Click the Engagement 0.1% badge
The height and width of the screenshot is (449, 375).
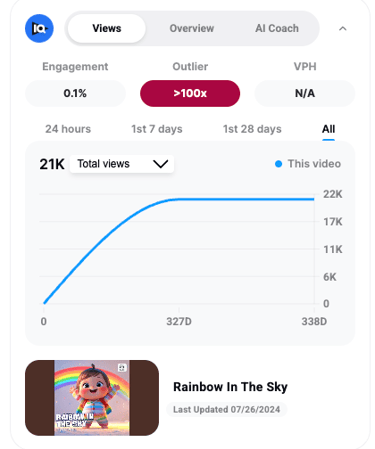(75, 93)
